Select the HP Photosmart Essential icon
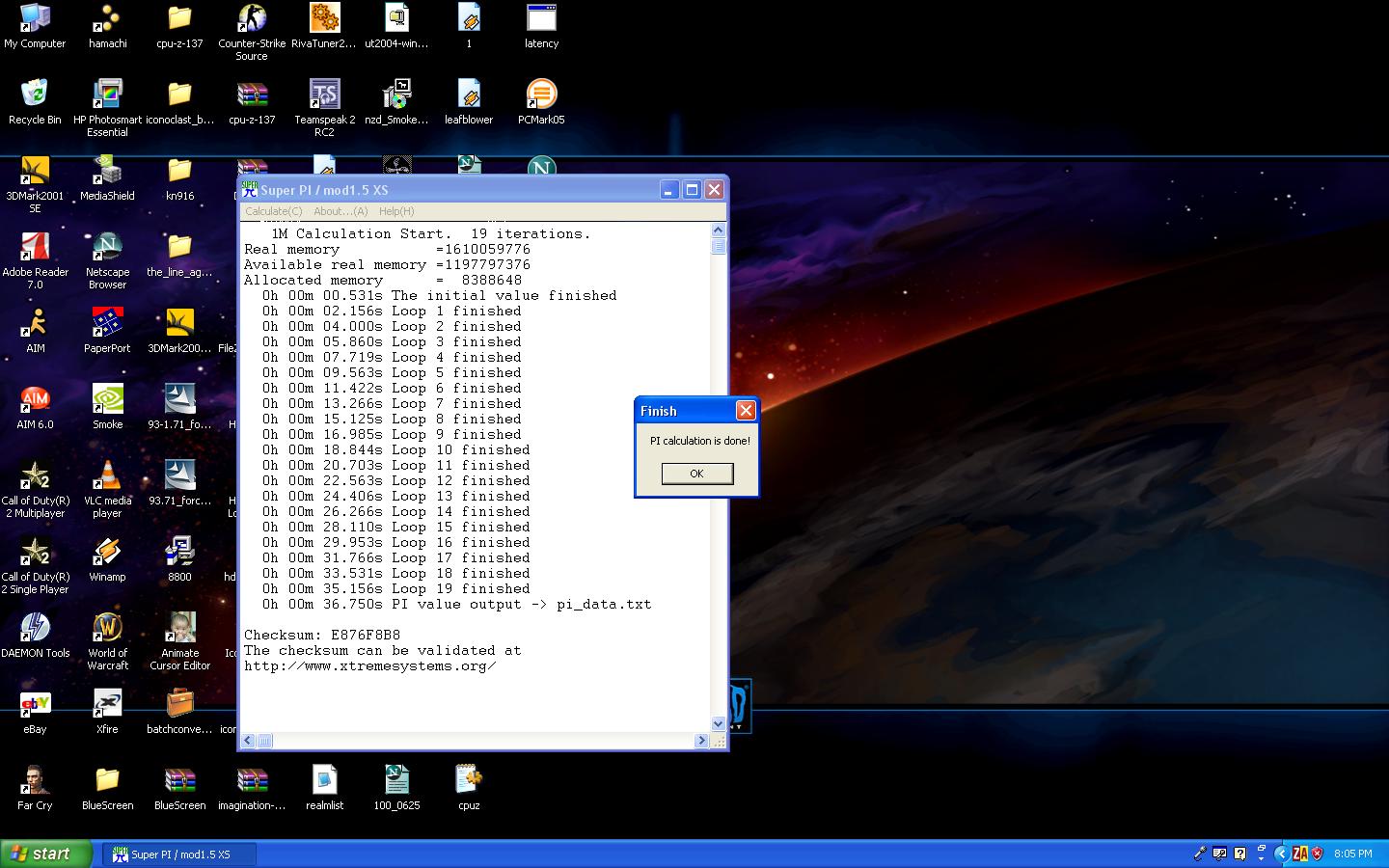The width and height of the screenshot is (1389, 868). click(x=107, y=108)
